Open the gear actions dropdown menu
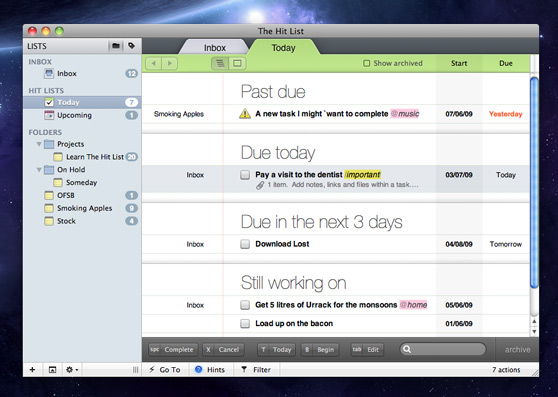The width and height of the screenshot is (558, 397). (x=72, y=370)
